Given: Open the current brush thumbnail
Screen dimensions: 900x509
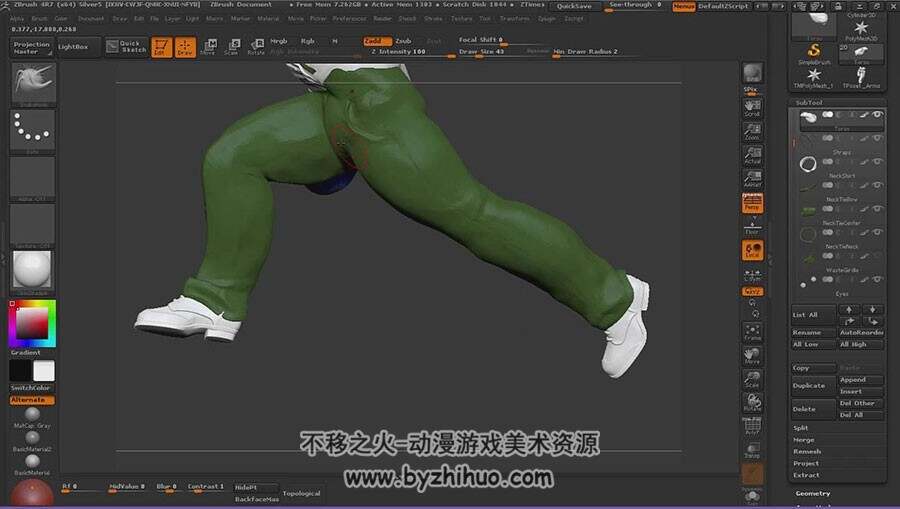Looking at the screenshot, I should 33,83.
